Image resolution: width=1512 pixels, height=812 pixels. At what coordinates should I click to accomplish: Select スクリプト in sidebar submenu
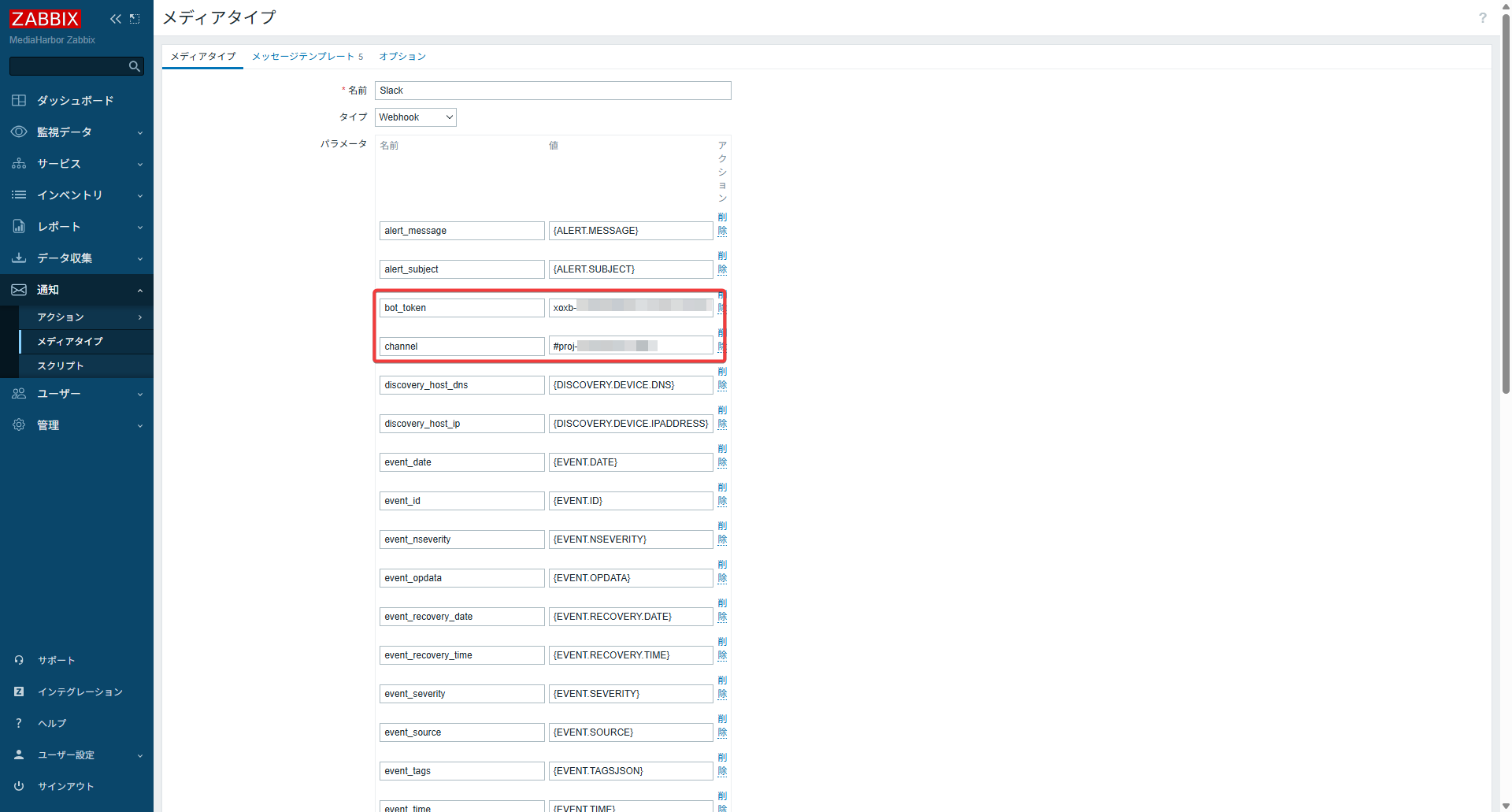(x=61, y=365)
